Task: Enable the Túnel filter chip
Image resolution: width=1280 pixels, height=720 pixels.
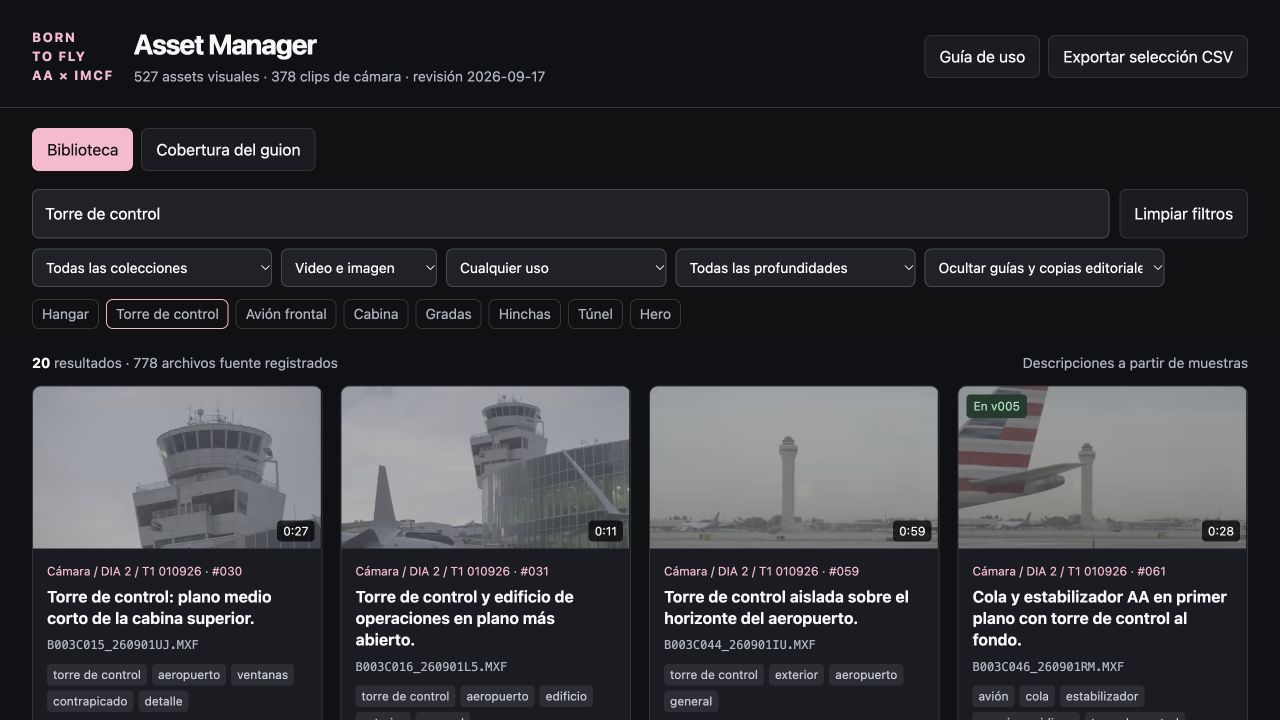Action: [595, 314]
